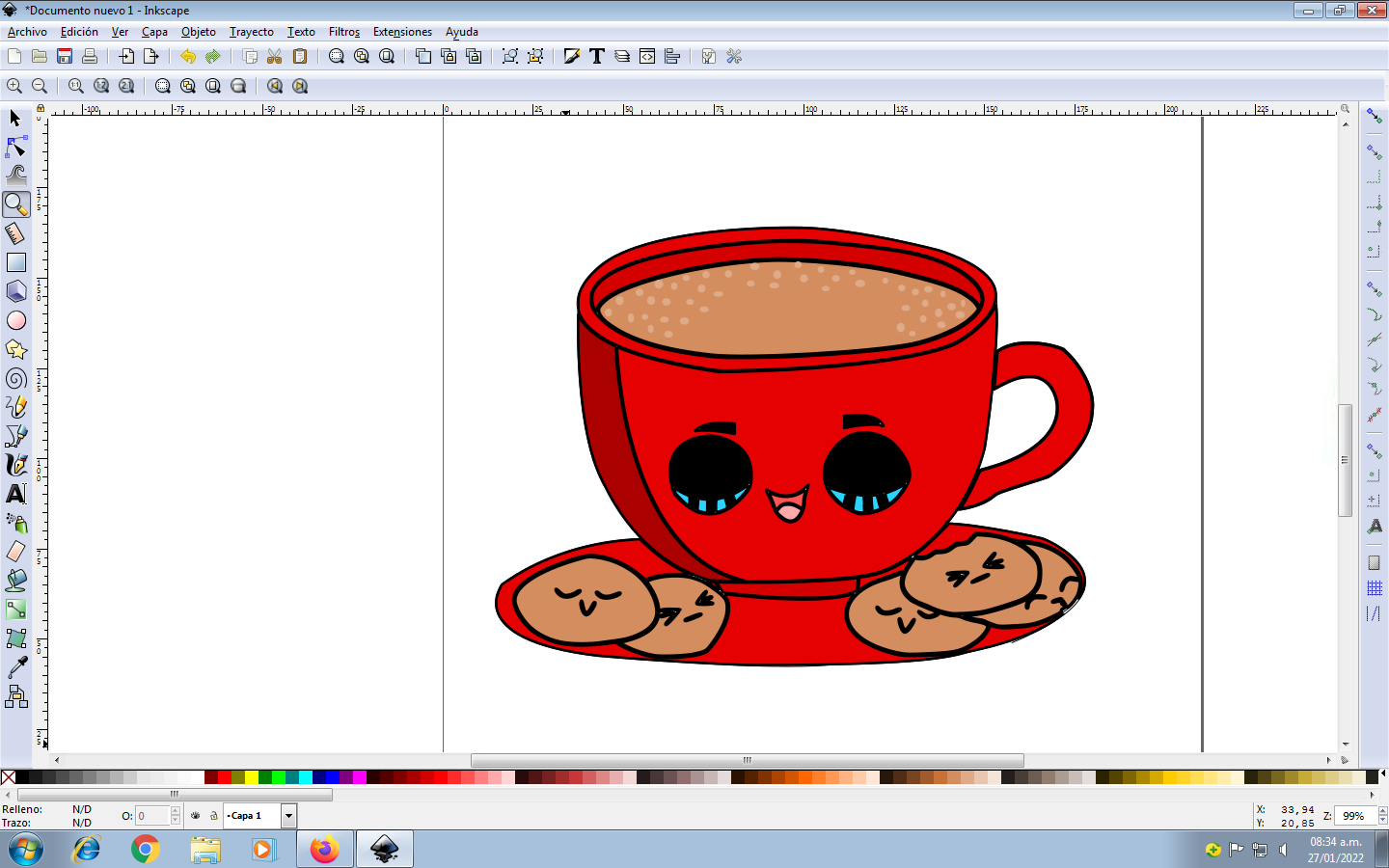This screenshot has height=868, width=1389.
Task: Click the Cut scissors icon
Action: (275, 57)
